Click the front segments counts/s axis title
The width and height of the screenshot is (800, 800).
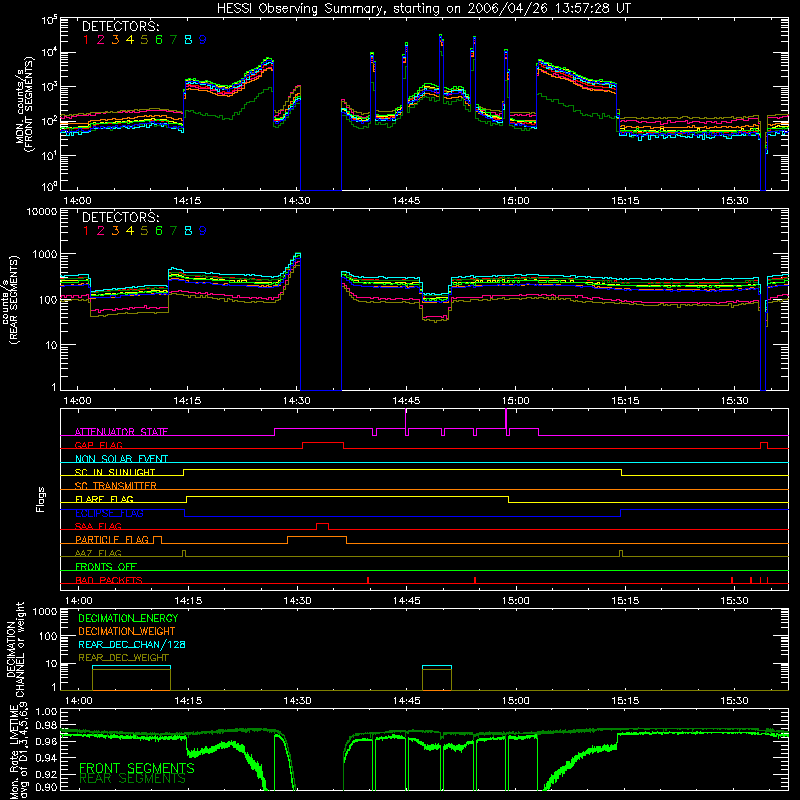click(25, 105)
